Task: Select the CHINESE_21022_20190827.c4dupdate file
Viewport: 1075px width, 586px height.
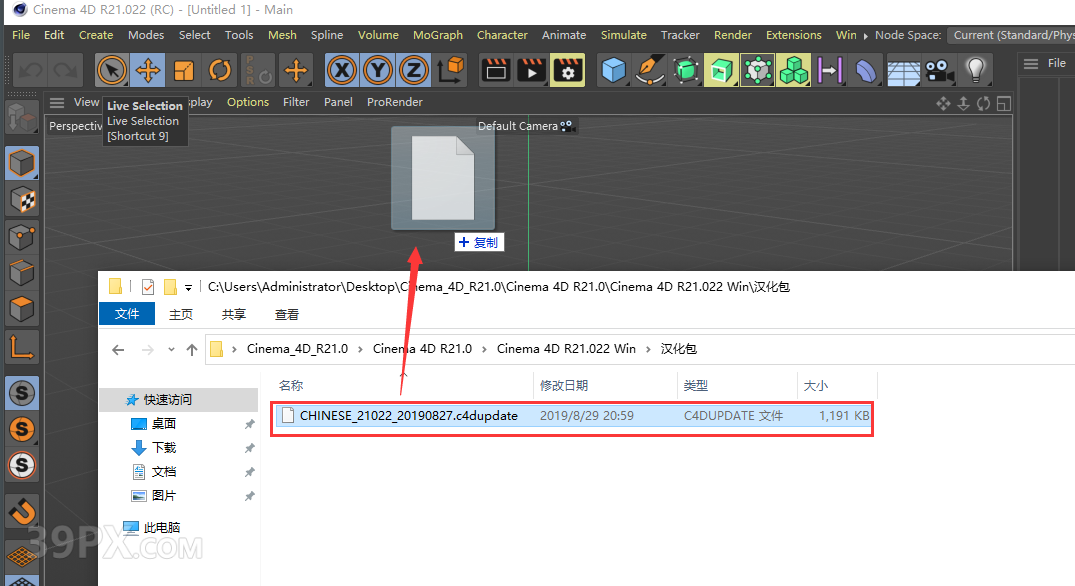Action: [x=408, y=415]
